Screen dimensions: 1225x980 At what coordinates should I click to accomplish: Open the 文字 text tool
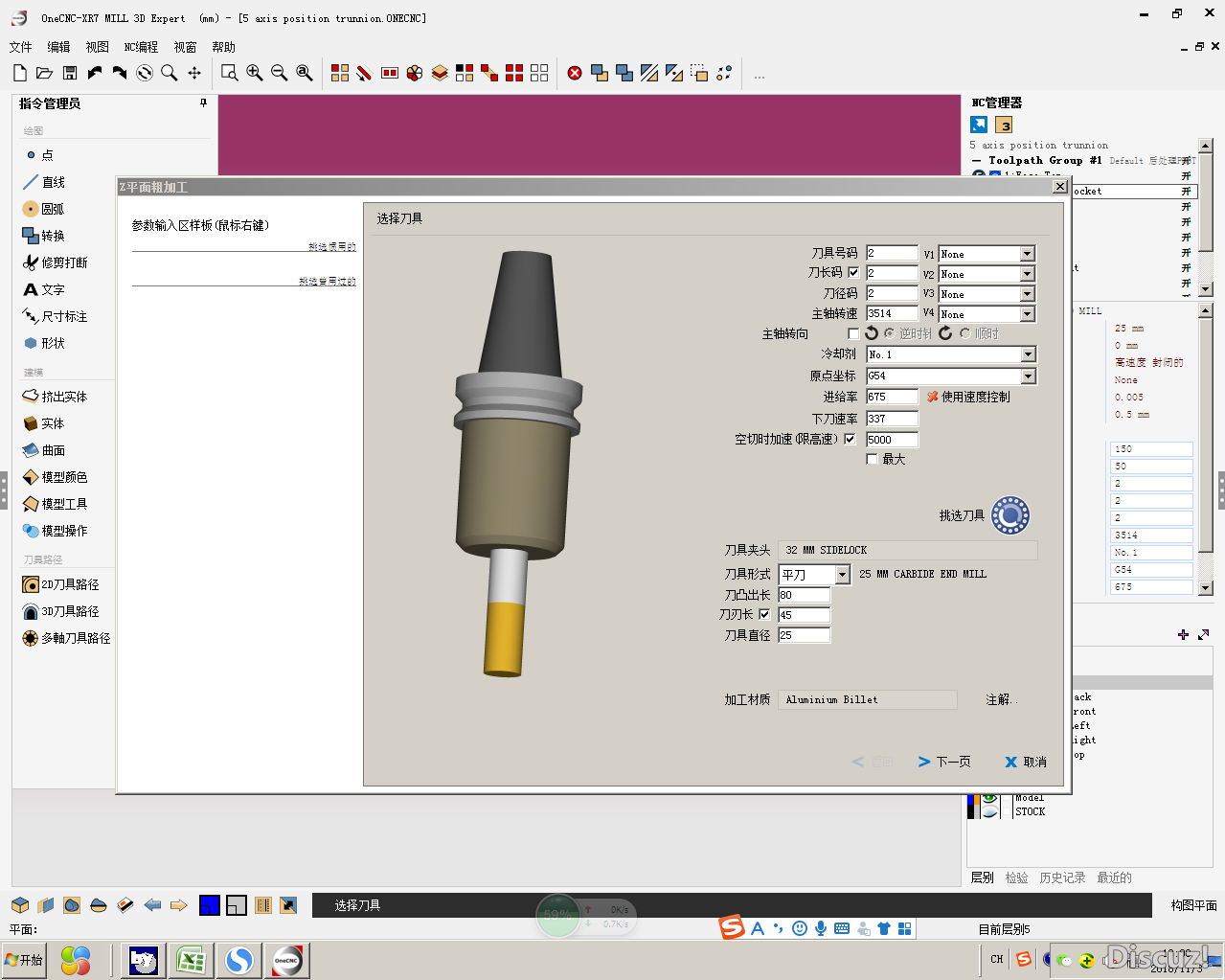pos(43,289)
